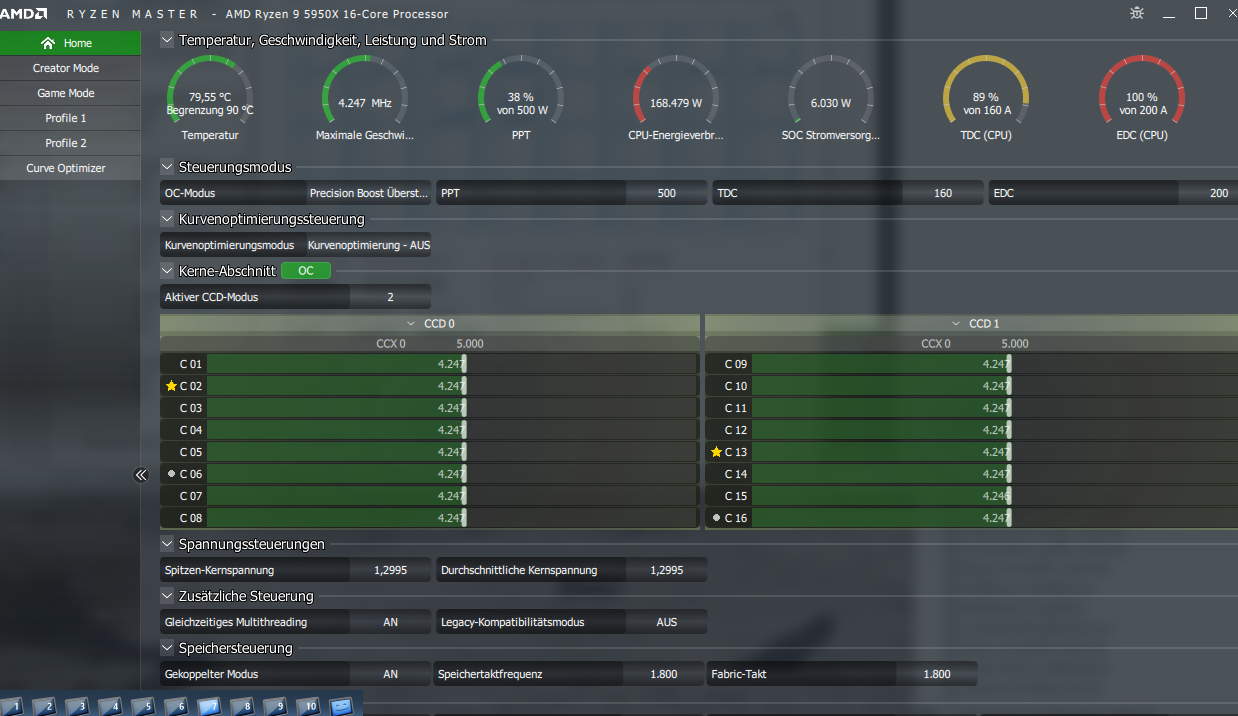Click the Fabric-Takt value 1.800
Image resolution: width=1238 pixels, height=716 pixels.
(x=937, y=674)
